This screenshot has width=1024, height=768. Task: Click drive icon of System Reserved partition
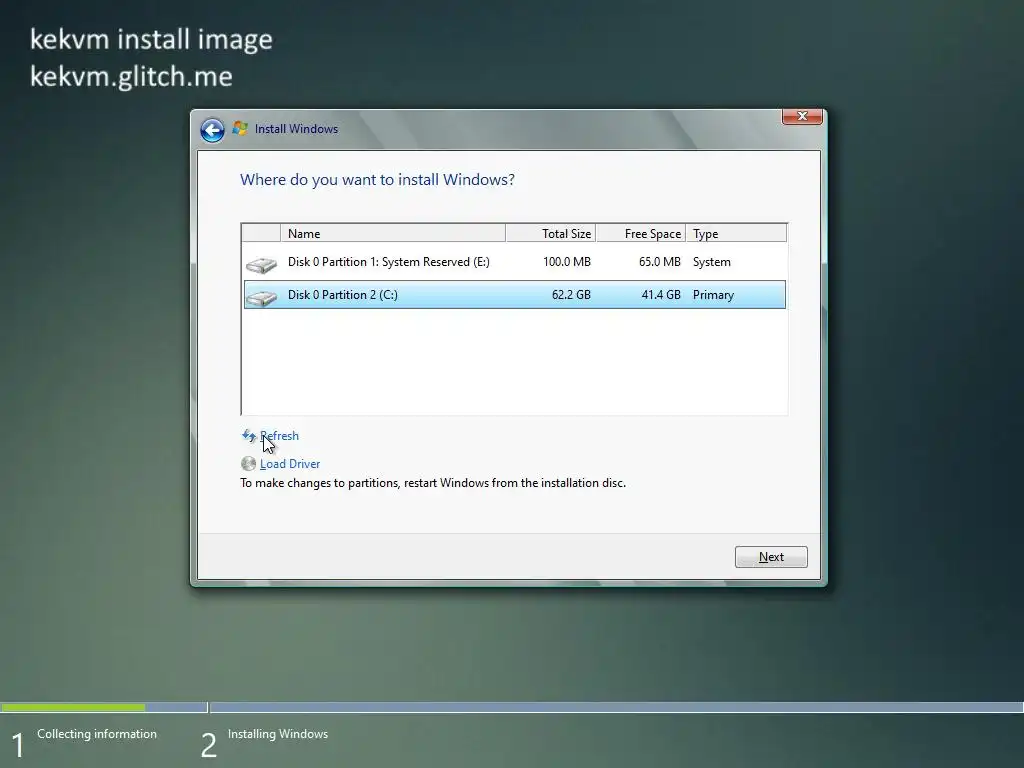click(x=261, y=264)
